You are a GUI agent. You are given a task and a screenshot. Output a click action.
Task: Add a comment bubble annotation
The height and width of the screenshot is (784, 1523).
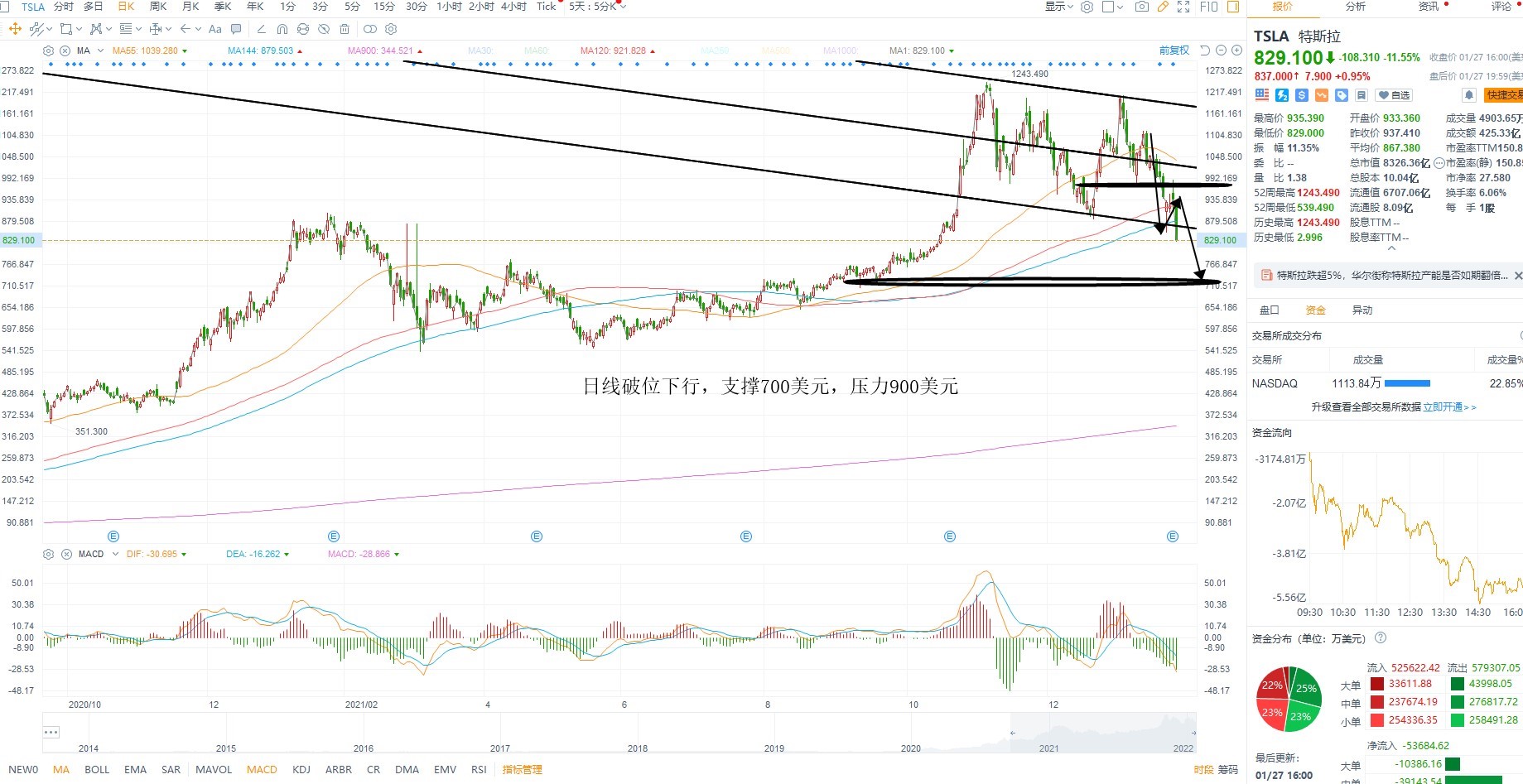pos(236,29)
